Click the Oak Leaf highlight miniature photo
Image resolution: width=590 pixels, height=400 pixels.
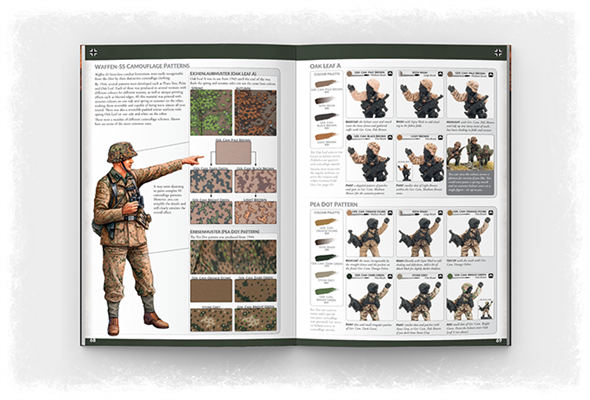pyautogui.click(x=470, y=99)
